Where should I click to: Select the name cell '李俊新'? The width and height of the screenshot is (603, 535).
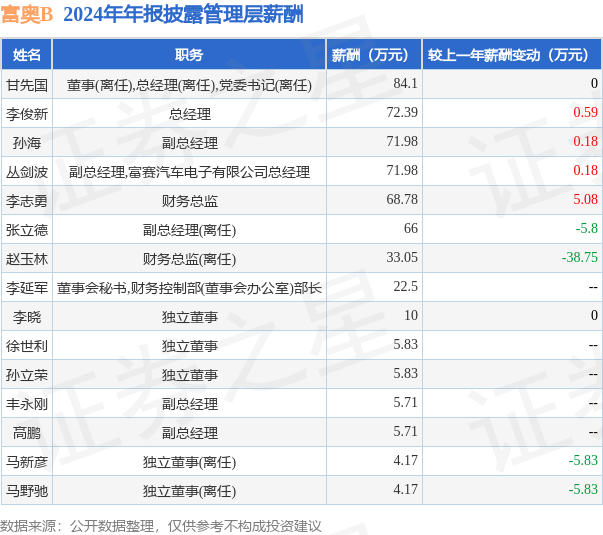[27, 113]
